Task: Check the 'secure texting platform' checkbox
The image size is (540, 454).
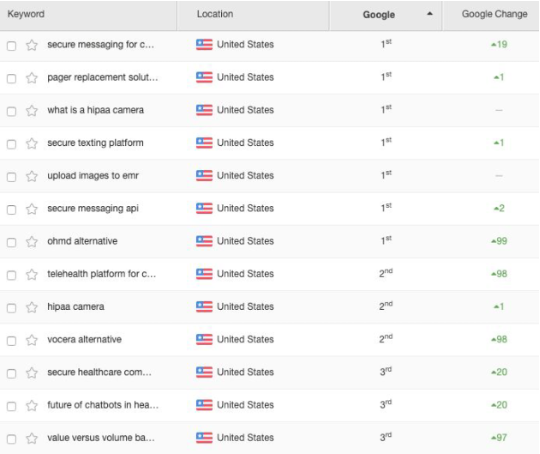Action: click(11, 144)
